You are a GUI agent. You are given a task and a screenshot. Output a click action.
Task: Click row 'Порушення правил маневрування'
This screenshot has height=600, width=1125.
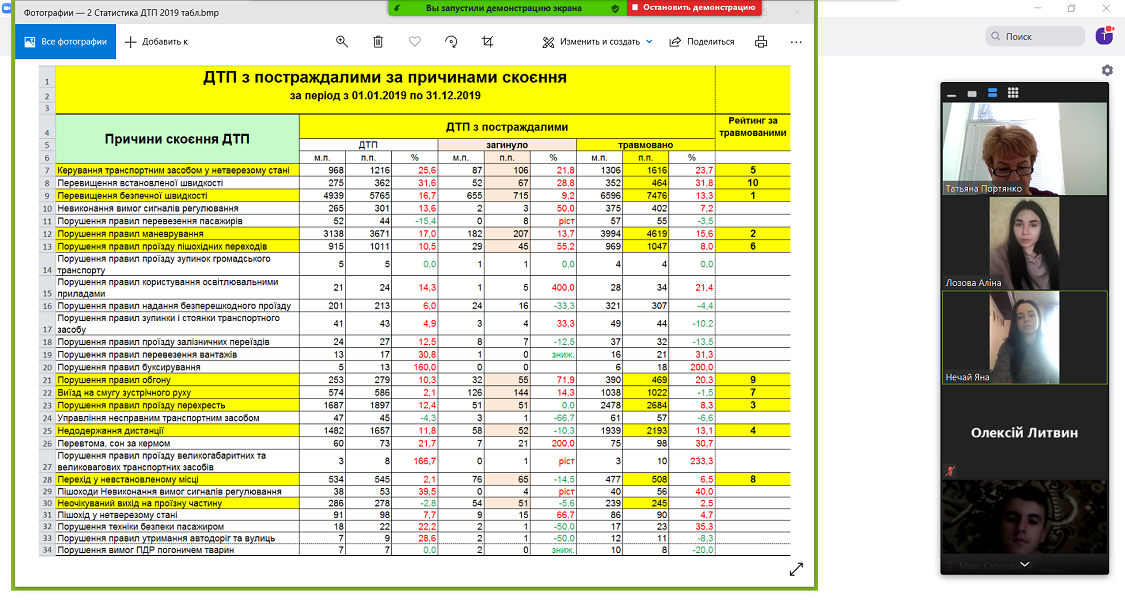tap(423, 233)
